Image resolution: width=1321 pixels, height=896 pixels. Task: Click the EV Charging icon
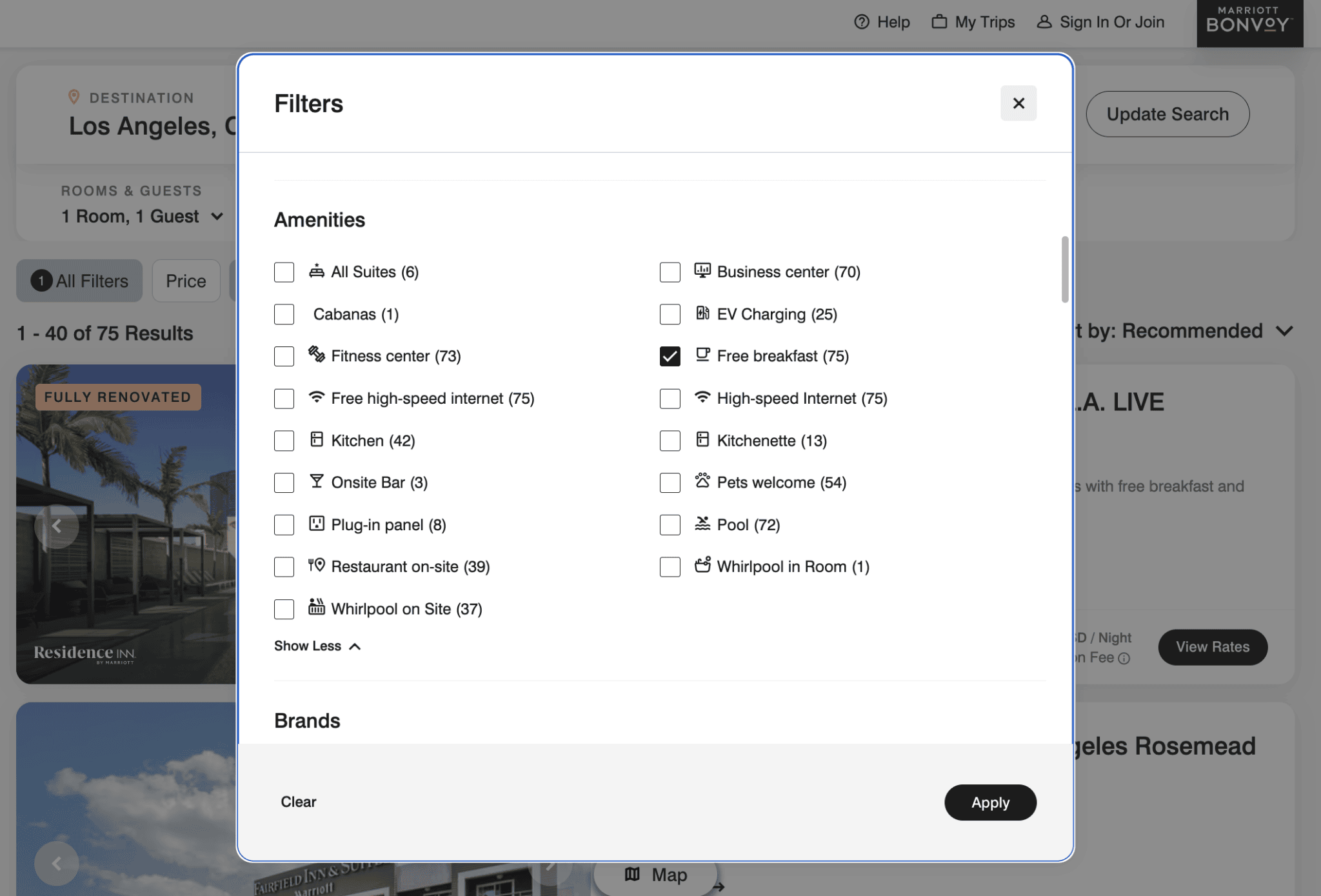coord(702,314)
